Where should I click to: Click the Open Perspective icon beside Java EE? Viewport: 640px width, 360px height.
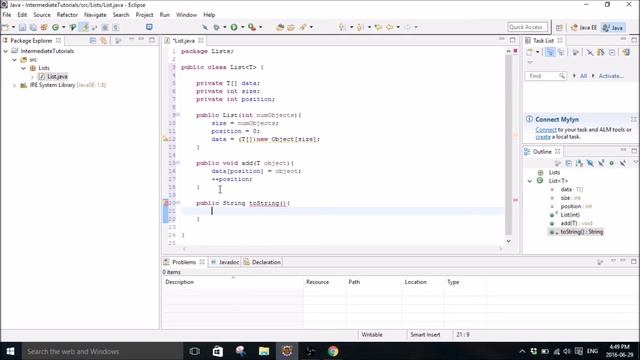(559, 27)
